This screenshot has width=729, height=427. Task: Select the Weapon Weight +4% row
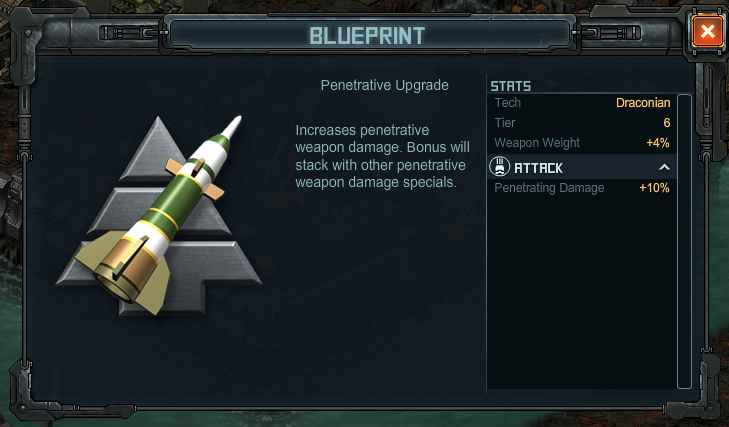pos(582,143)
